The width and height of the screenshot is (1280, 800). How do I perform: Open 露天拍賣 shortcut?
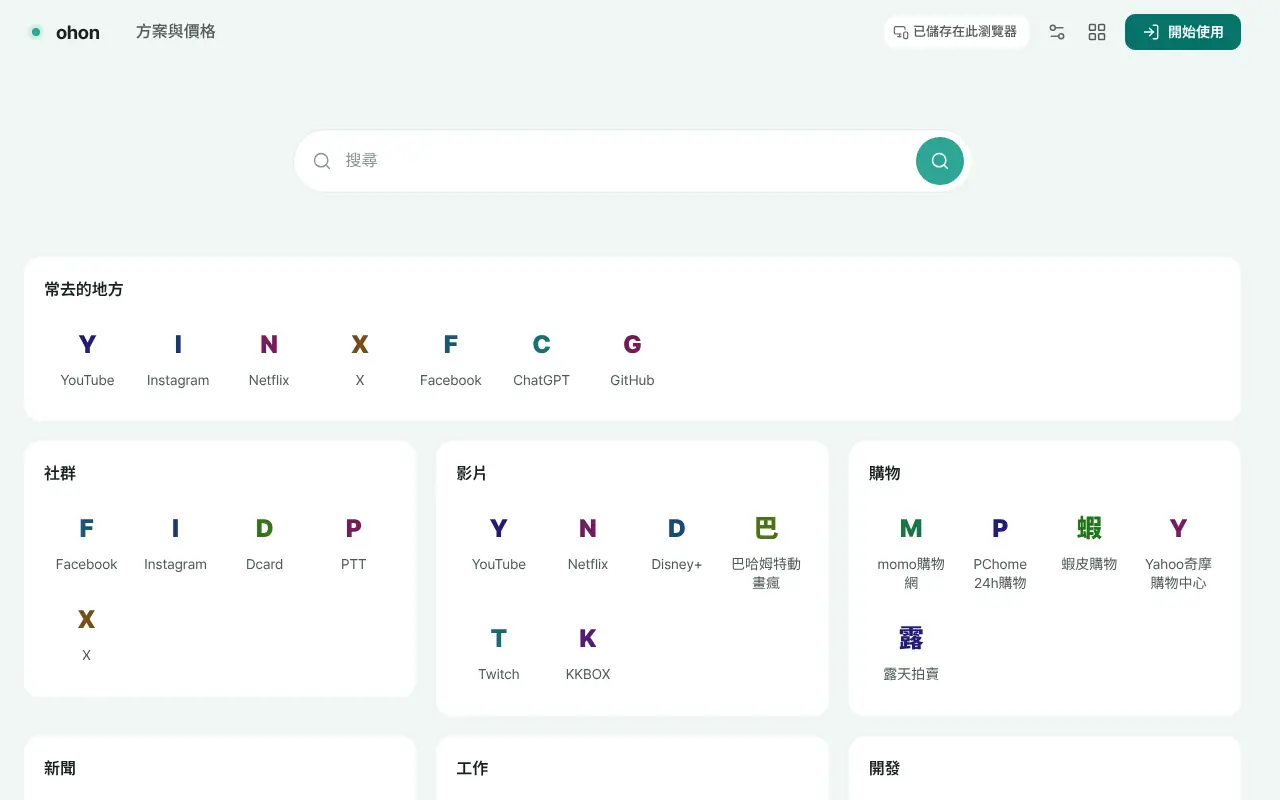911,654
